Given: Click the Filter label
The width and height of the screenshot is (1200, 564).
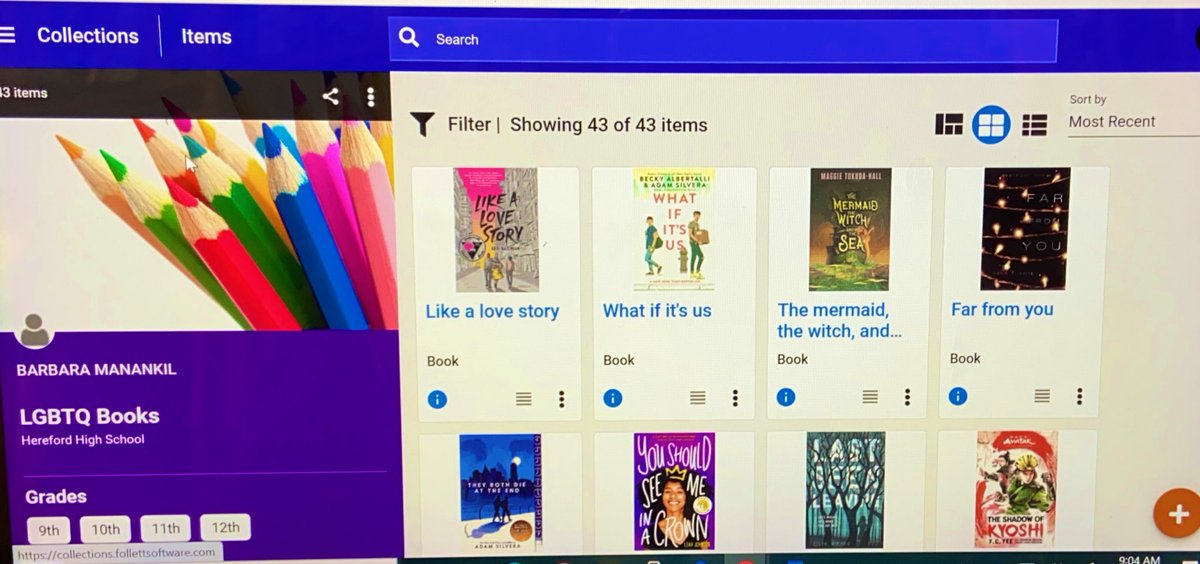Looking at the screenshot, I should pyautogui.click(x=469, y=124).
